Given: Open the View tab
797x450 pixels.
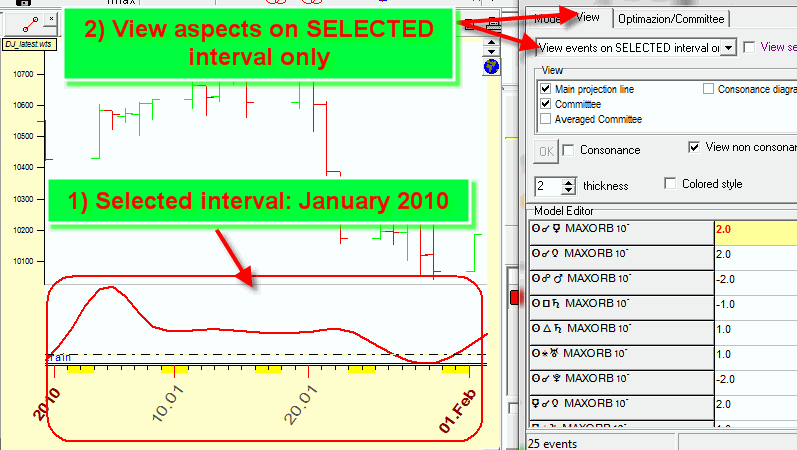Looking at the screenshot, I should (588, 18).
